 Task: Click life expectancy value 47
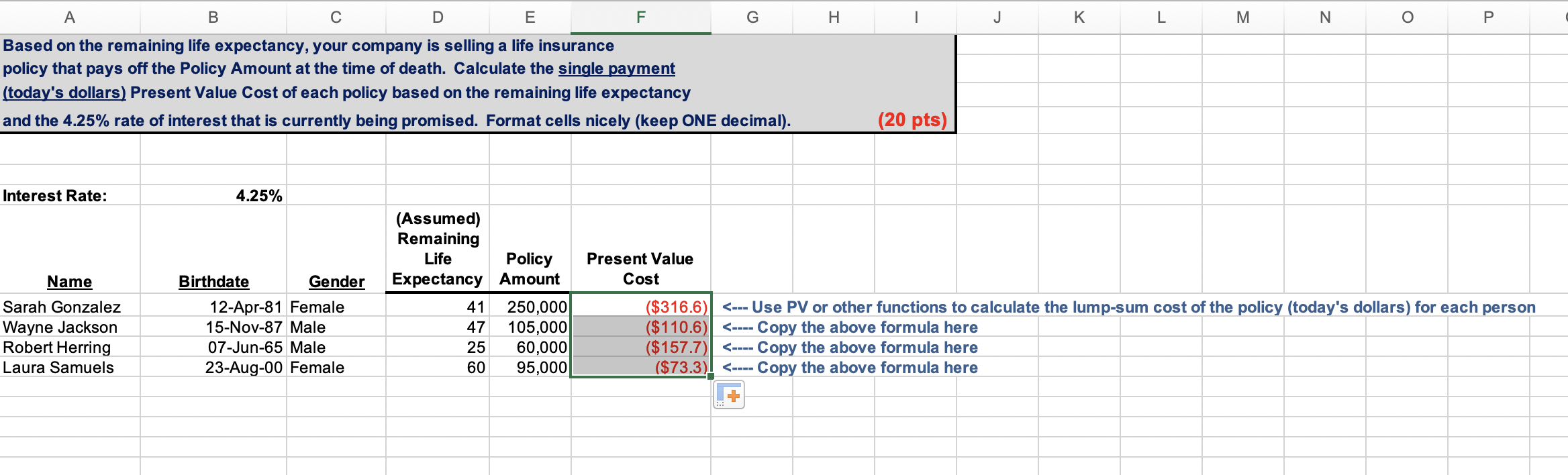coord(438,327)
